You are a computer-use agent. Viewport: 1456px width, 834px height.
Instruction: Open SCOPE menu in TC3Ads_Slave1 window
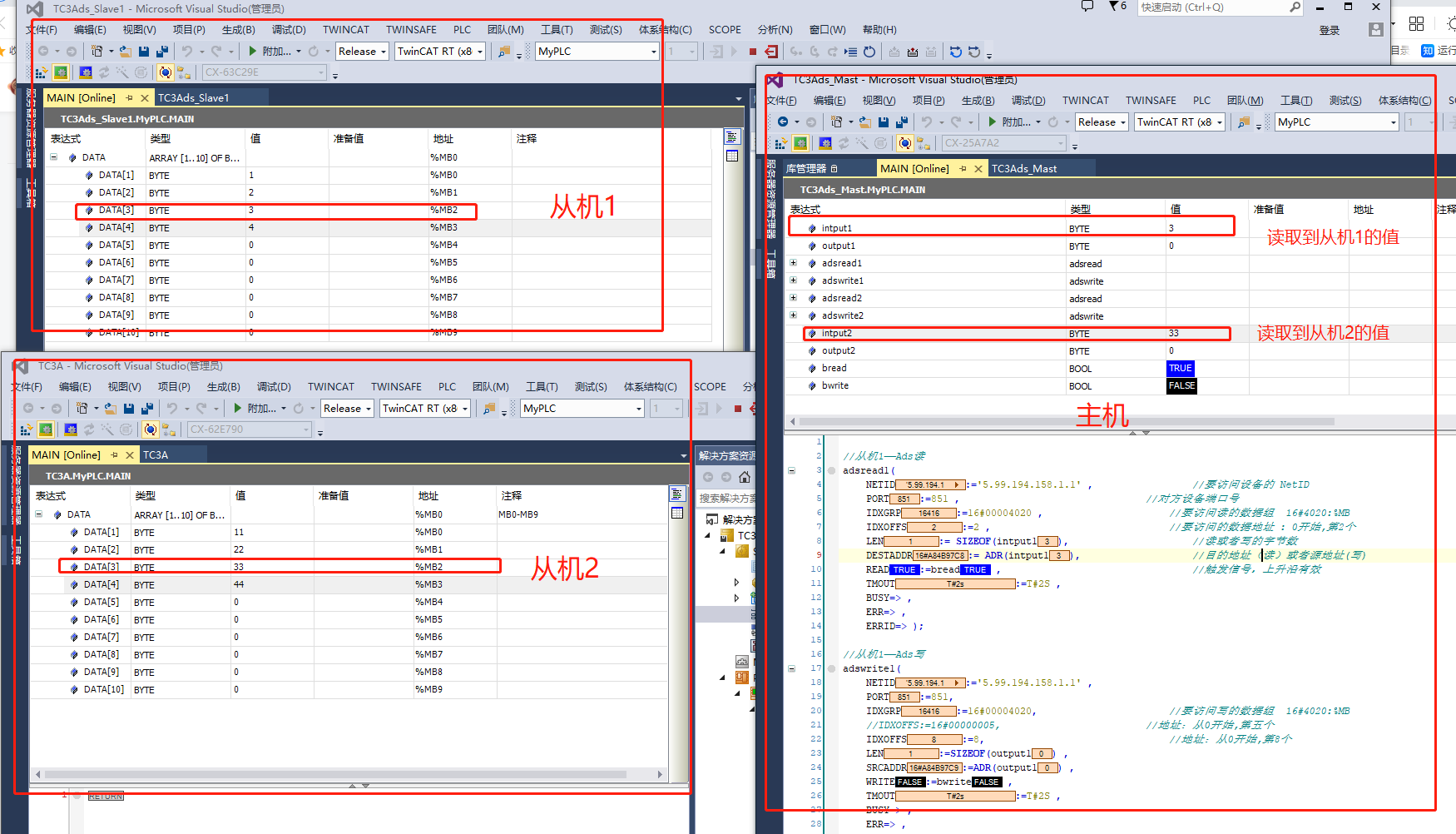tap(725, 30)
